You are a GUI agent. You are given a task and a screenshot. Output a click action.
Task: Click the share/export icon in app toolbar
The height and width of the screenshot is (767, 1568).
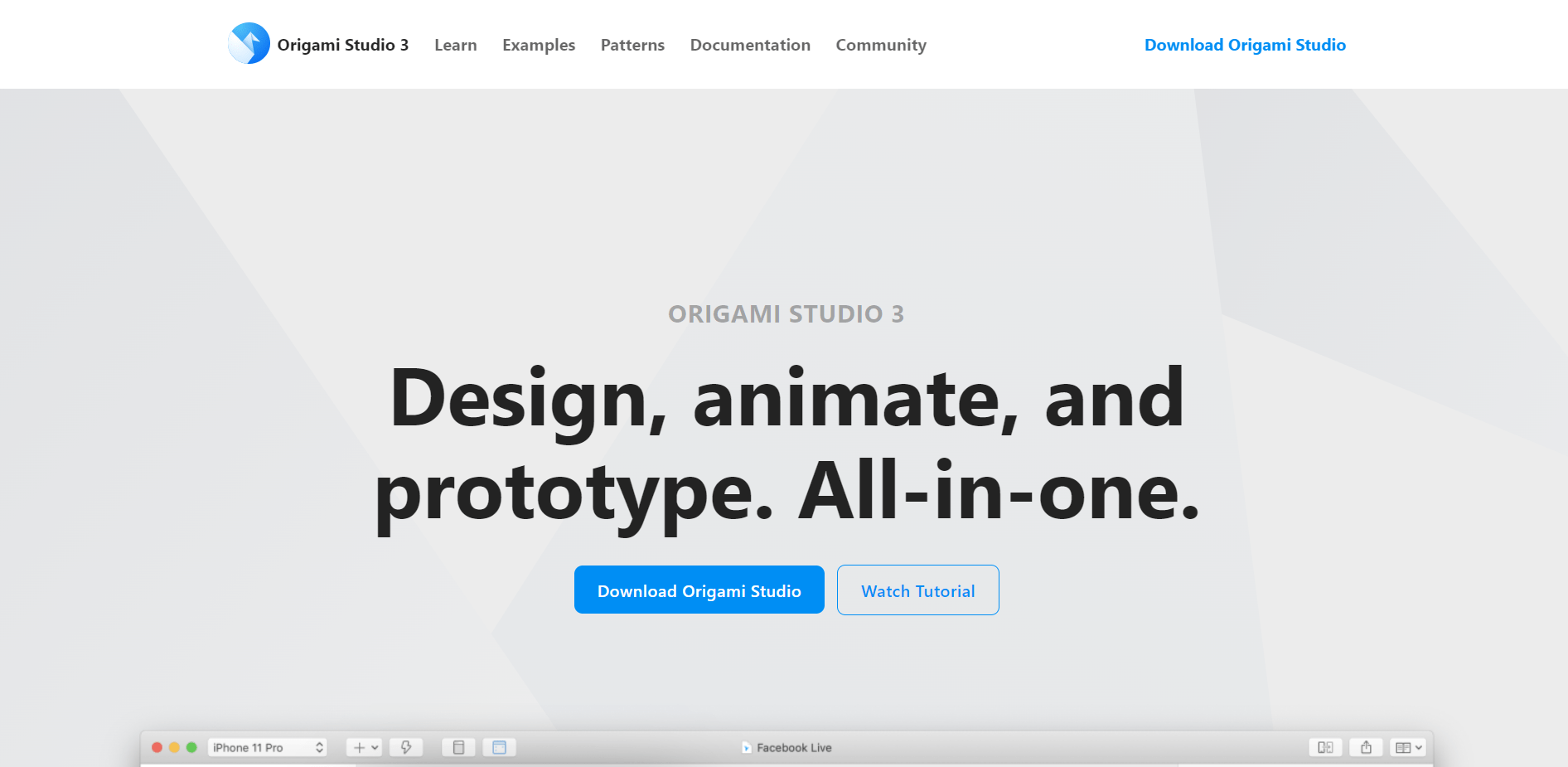coord(1366,747)
